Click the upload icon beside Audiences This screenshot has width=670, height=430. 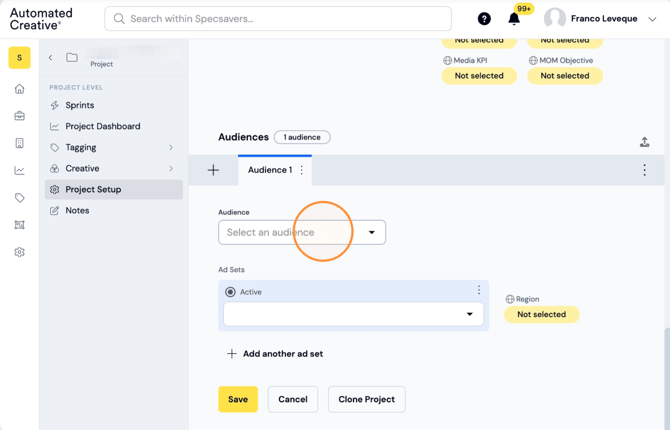click(644, 142)
